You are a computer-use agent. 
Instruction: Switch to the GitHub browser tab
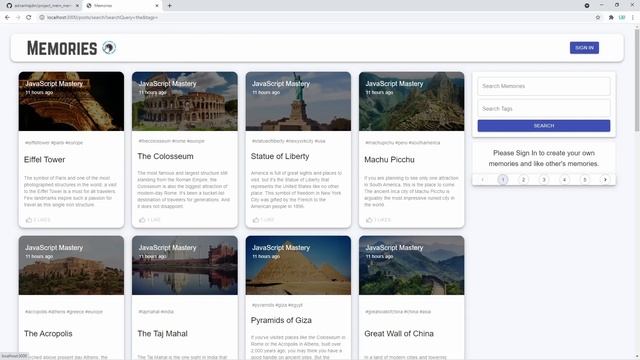pos(42,6)
